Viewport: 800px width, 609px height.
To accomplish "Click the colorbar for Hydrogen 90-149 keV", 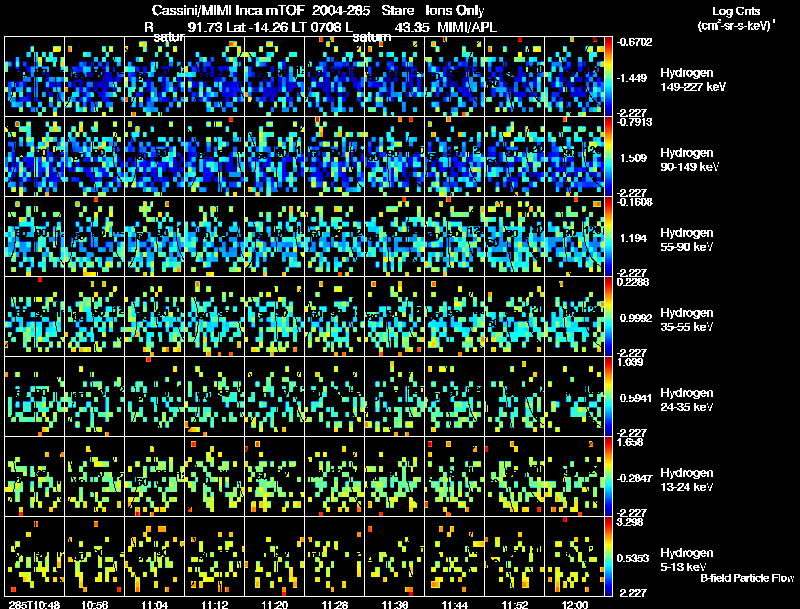I will pos(608,157).
